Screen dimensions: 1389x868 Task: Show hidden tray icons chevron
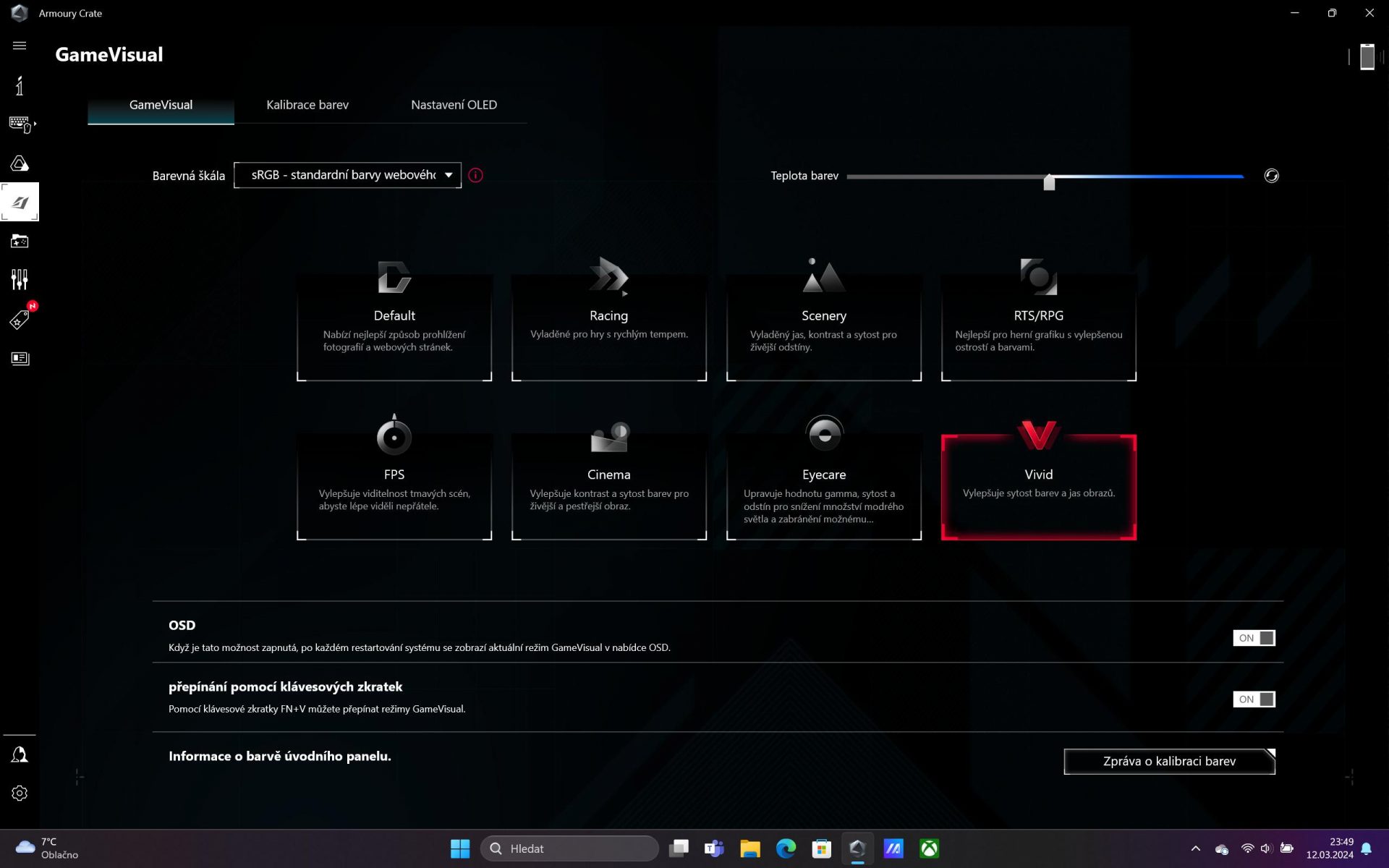pyautogui.click(x=1195, y=848)
